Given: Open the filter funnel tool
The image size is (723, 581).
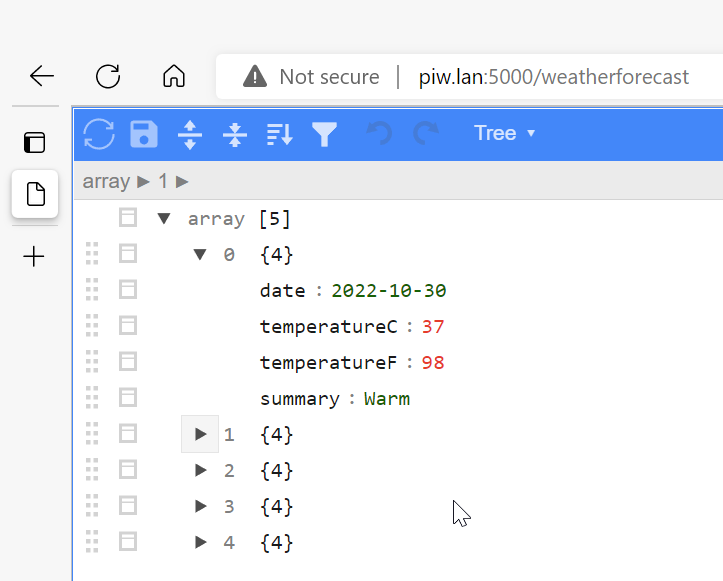Looking at the screenshot, I should [324, 134].
